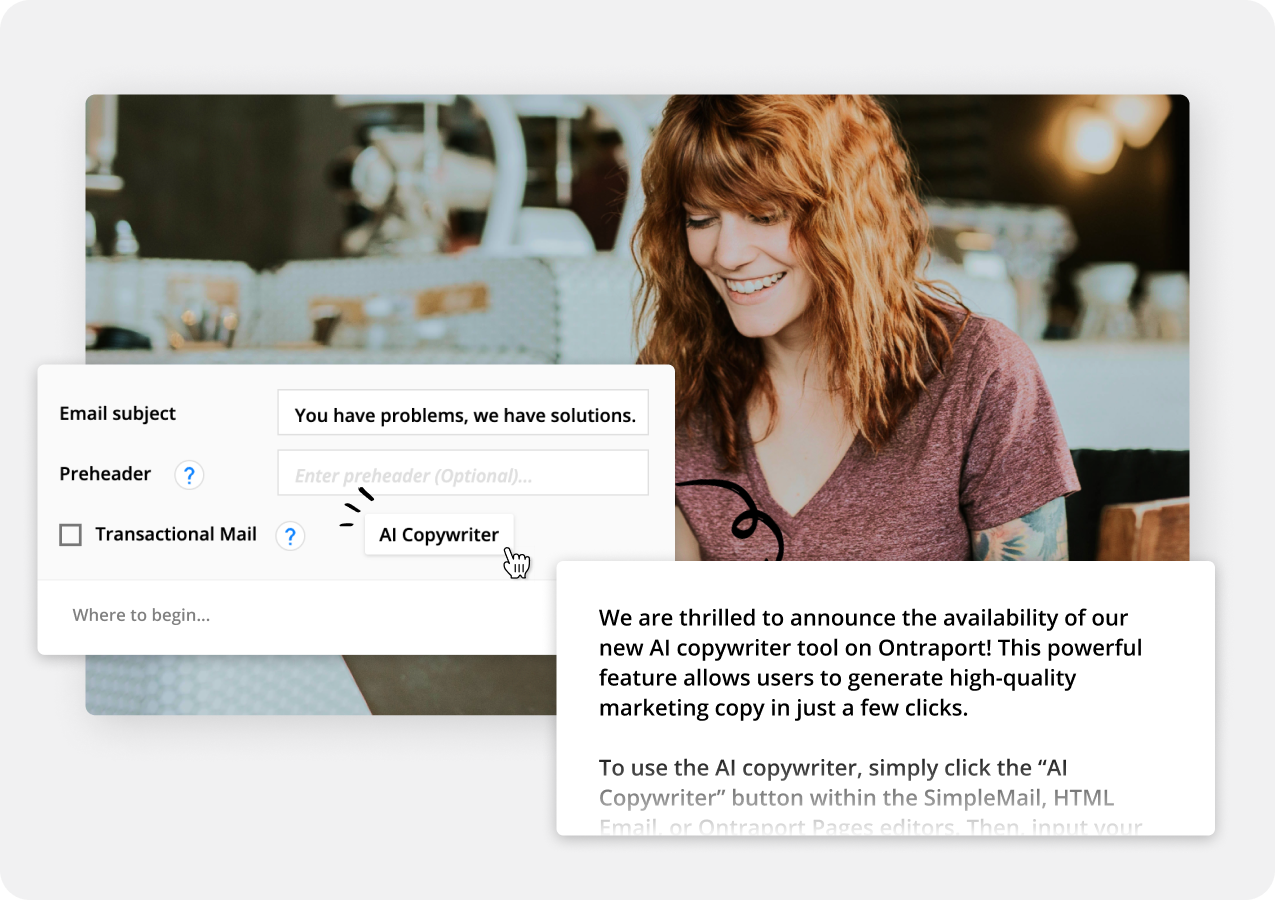Viewport: 1275px width, 900px height.
Task: Launch AI Copywriter to generate email copy
Action: tap(439, 534)
